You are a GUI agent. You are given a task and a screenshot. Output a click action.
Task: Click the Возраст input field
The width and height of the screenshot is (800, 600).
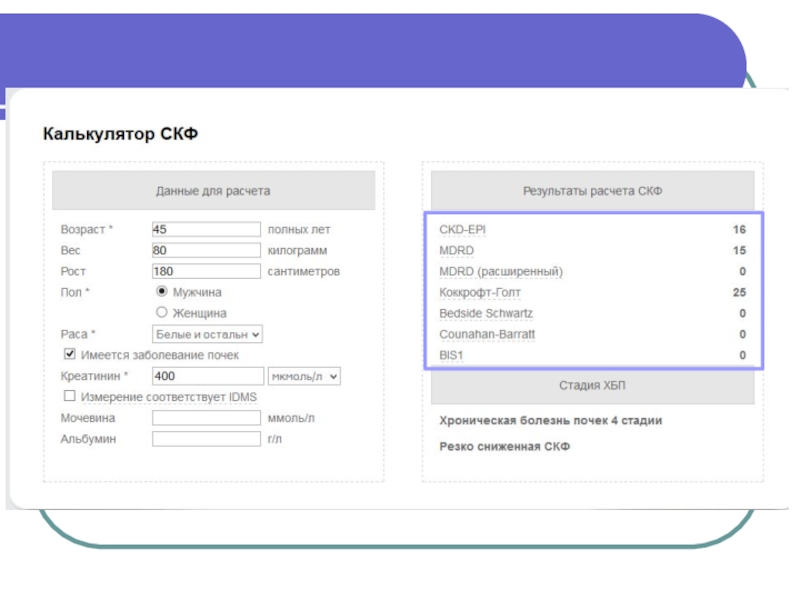206,229
